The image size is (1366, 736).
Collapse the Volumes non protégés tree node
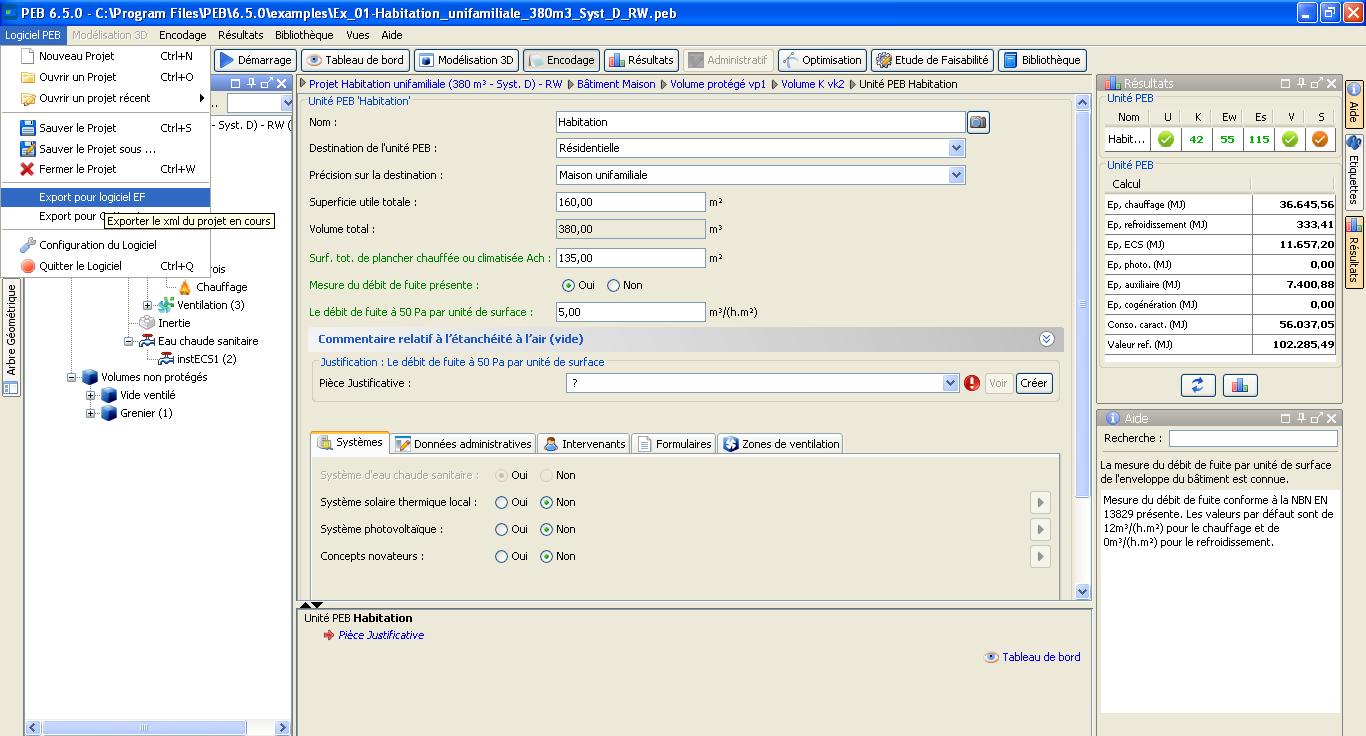(72, 377)
